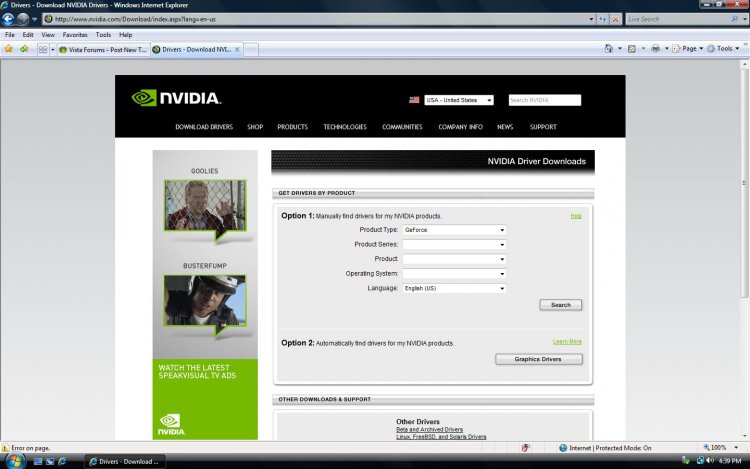Open the File menu
The image size is (750, 469).
(10, 35)
